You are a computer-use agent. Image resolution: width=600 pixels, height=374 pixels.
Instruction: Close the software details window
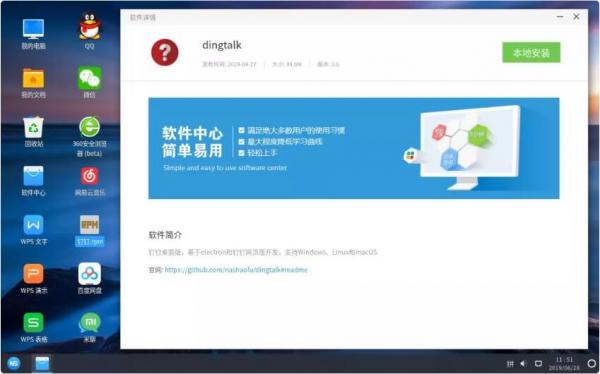click(576, 17)
